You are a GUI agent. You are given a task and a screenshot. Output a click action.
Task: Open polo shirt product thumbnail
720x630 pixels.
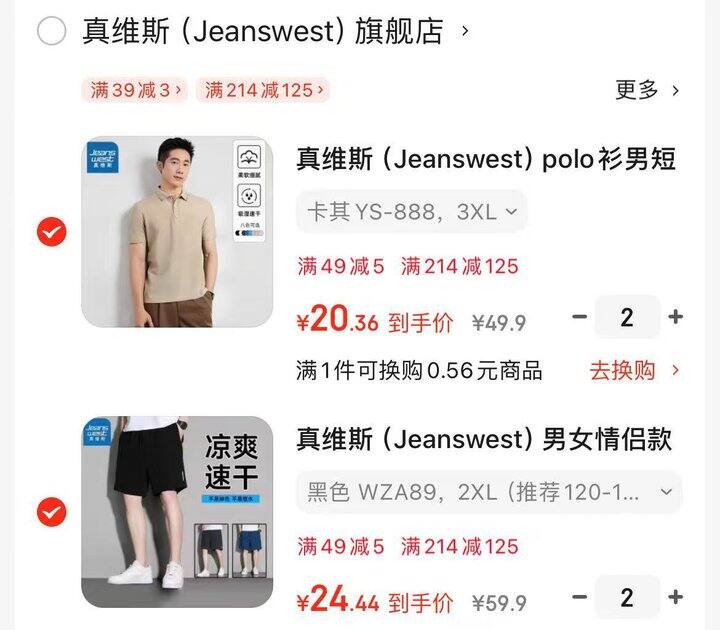[177, 231]
